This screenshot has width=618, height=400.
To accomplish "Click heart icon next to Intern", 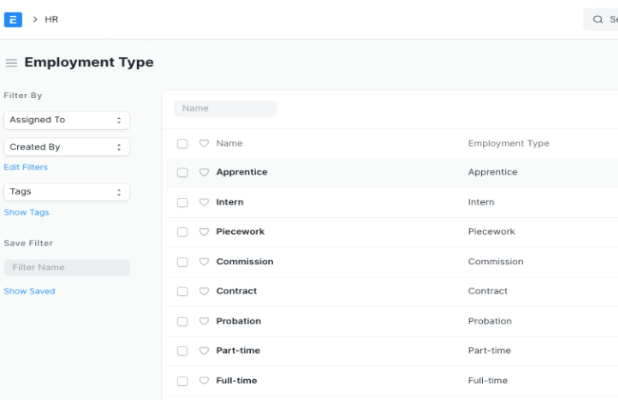I will pos(204,202).
